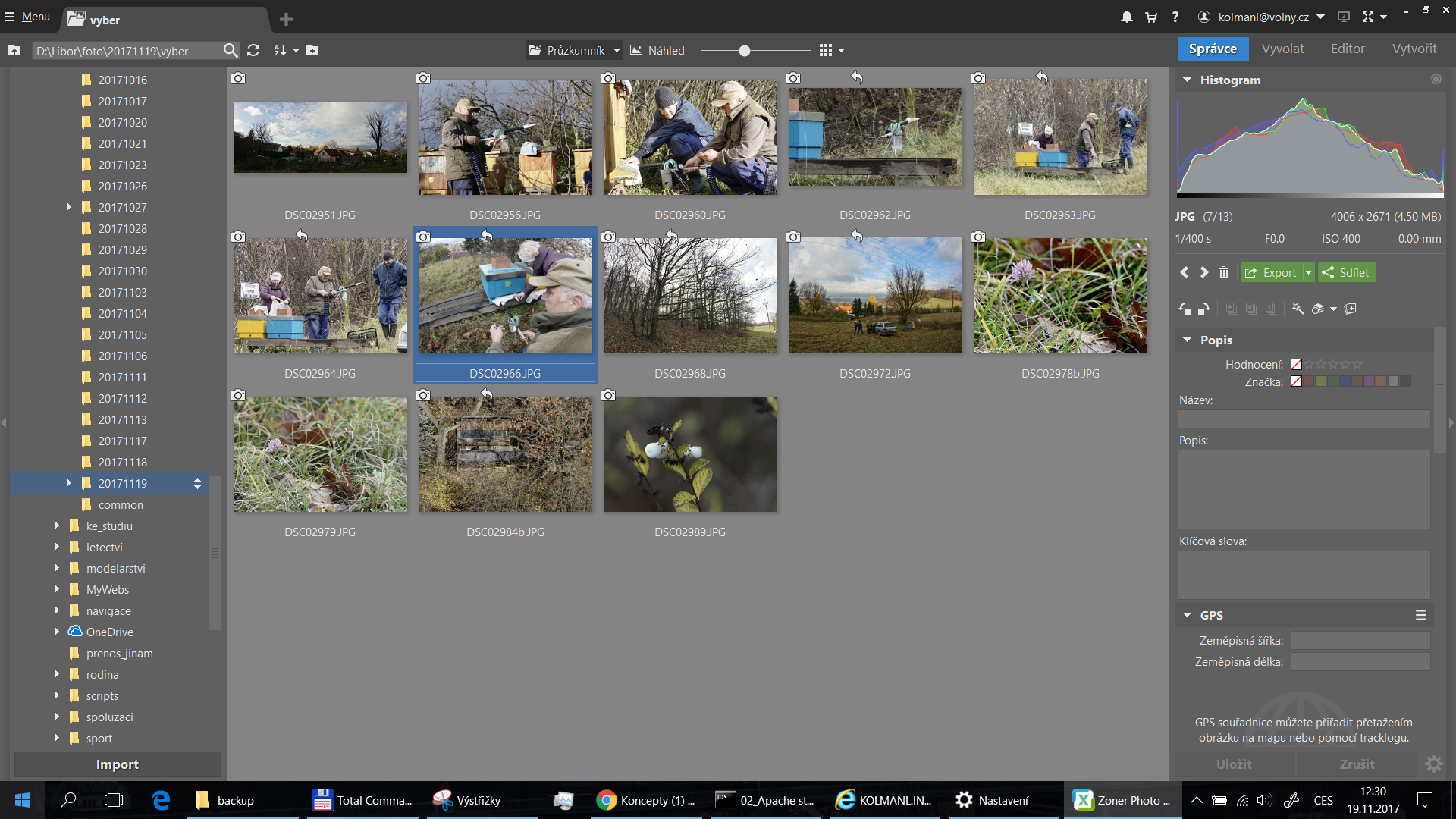Click the rotate right icon in side panel
This screenshot has width=1456, height=819.
1203,309
